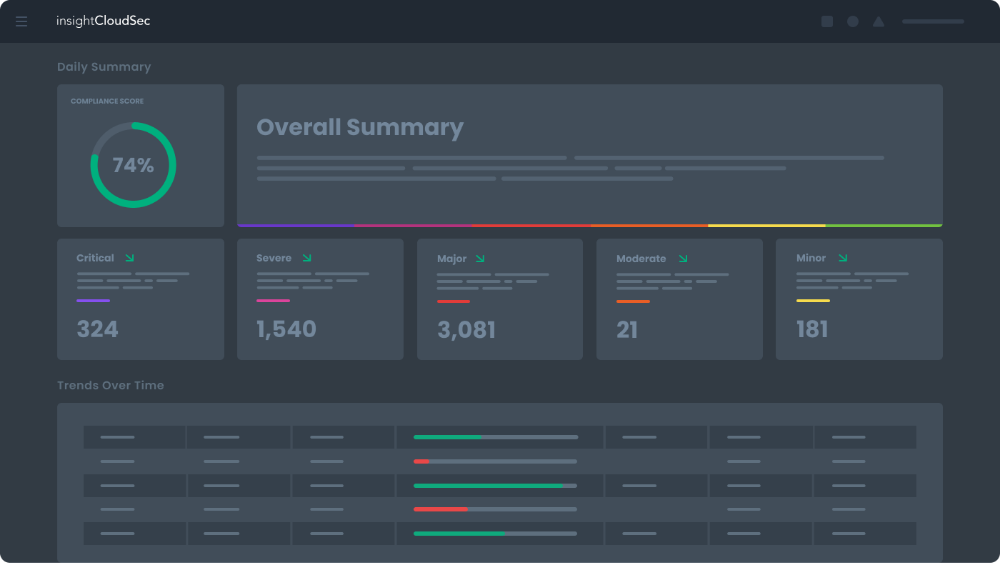Screen dimensions: 1000x563
Task: Click the square icon in header
Action: 827,22
